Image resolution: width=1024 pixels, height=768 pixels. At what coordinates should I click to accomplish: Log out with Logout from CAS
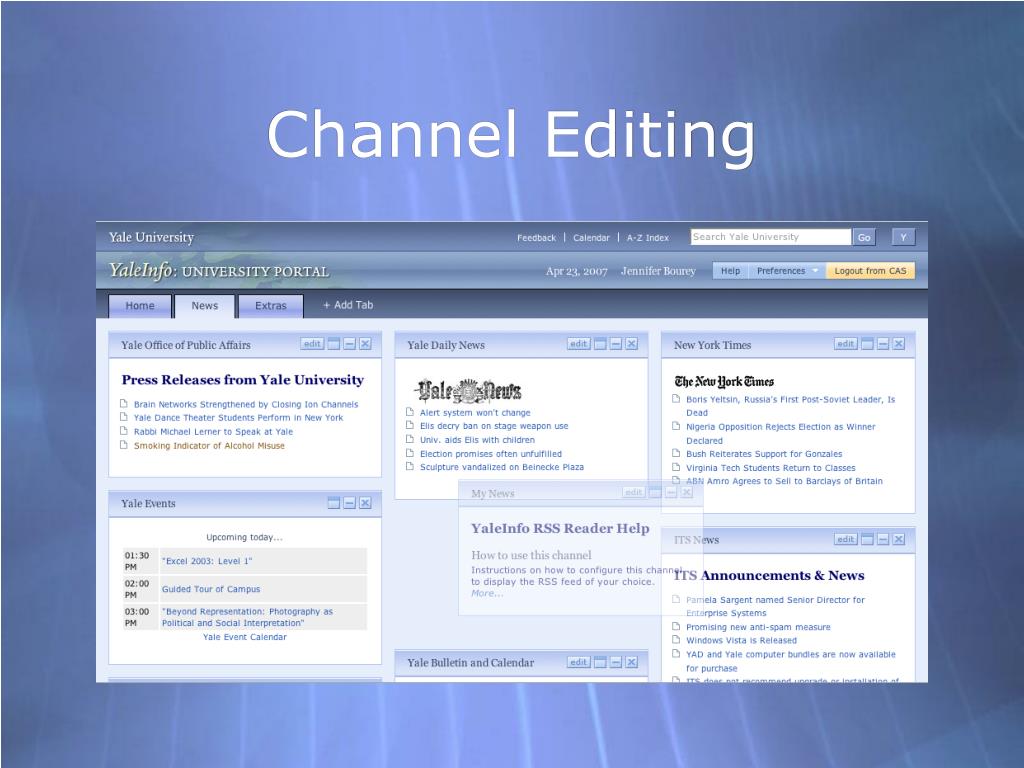pyautogui.click(x=871, y=271)
